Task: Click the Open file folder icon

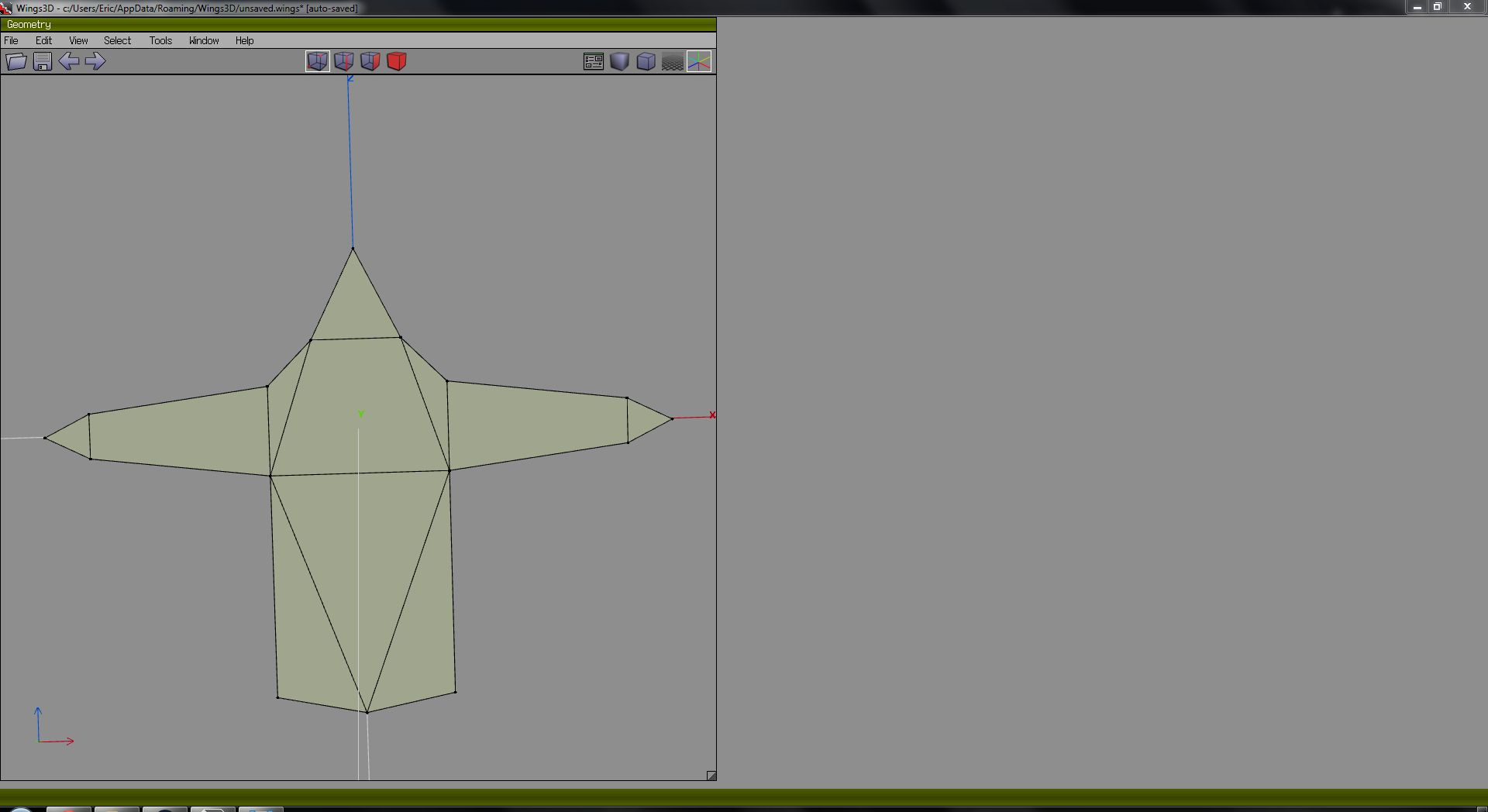Action: (16, 61)
